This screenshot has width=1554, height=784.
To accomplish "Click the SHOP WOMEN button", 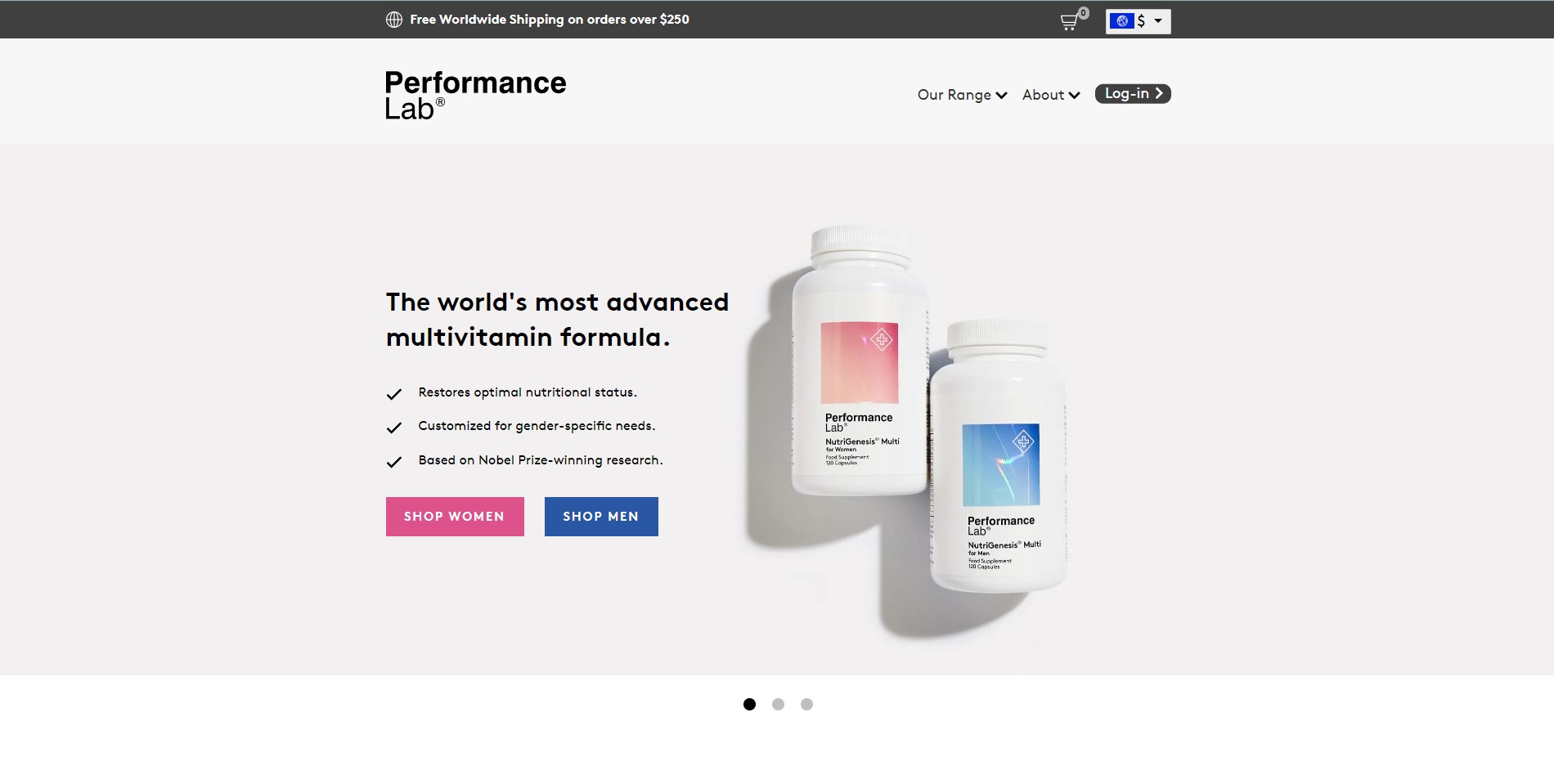I will coord(455,517).
